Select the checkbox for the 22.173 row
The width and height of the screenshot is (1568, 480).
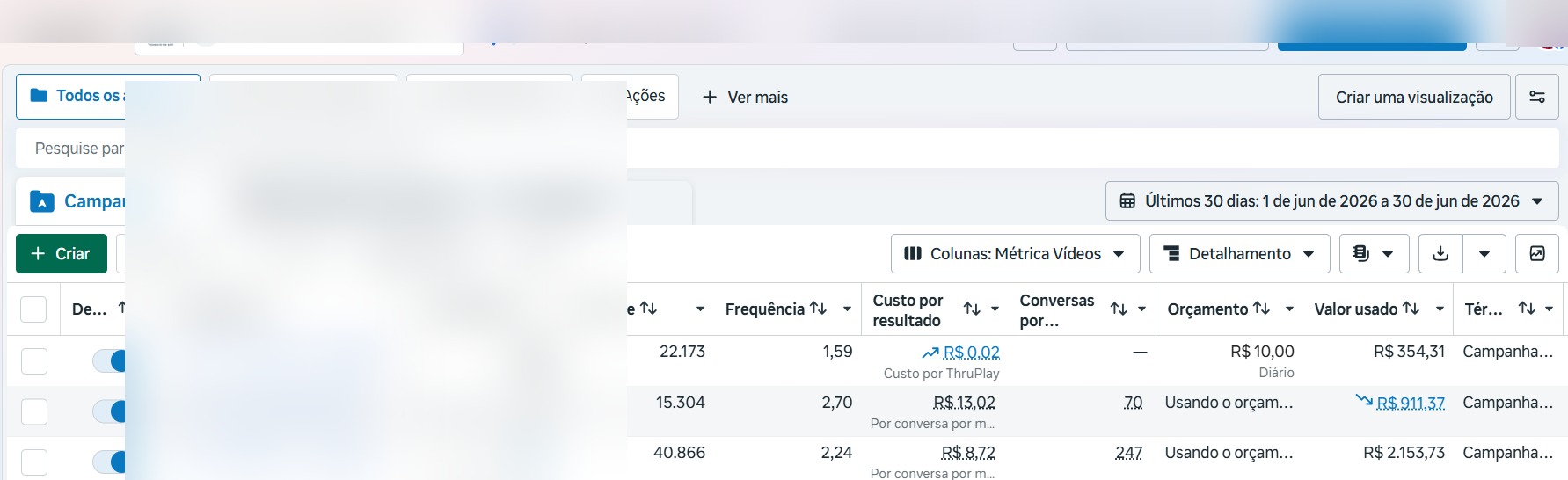click(34, 360)
